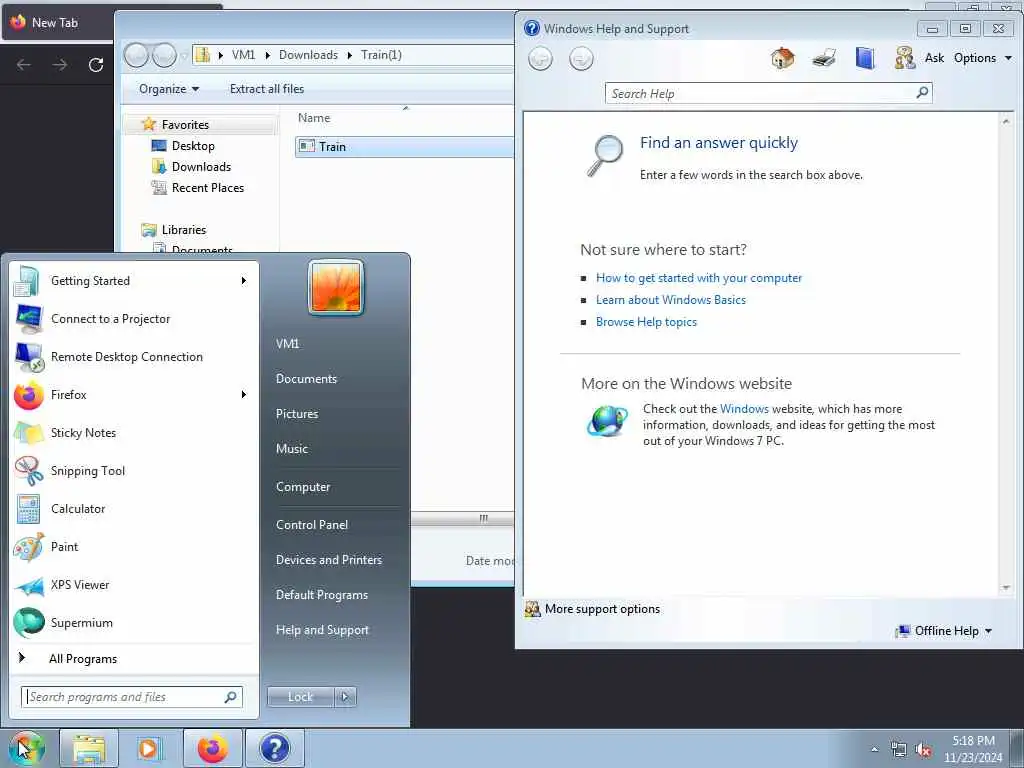Click the Windows Start orb
Viewport: 1024px width, 768px height.
point(27,748)
